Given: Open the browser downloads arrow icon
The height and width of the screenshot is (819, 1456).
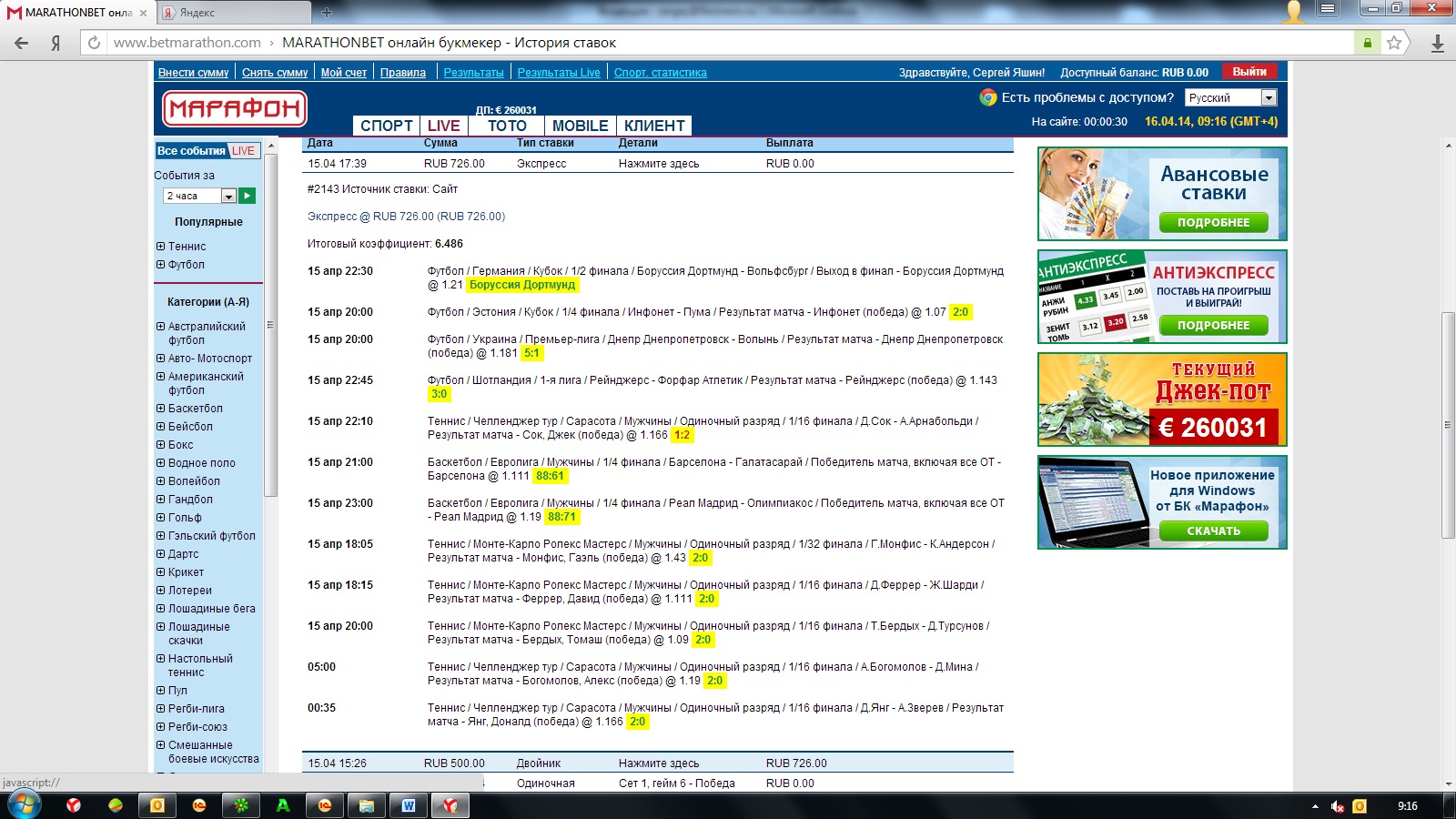Looking at the screenshot, I should 1437,43.
